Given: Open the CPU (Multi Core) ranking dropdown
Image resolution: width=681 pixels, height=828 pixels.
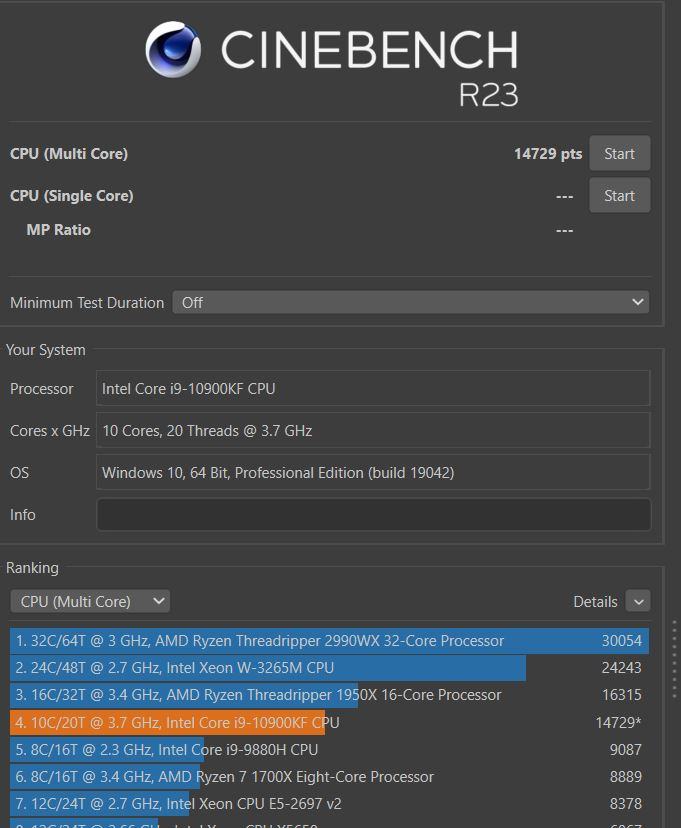Looking at the screenshot, I should click(x=90, y=601).
